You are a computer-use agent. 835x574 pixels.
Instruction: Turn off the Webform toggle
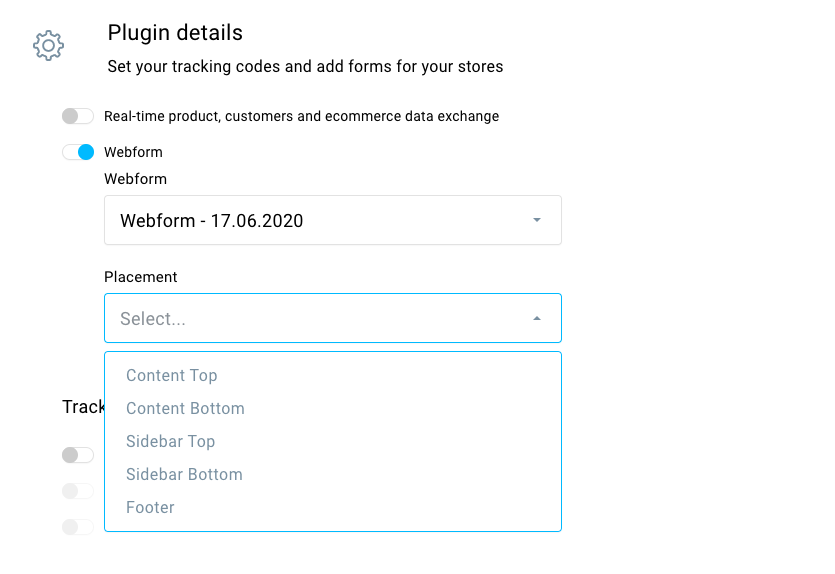coord(78,152)
